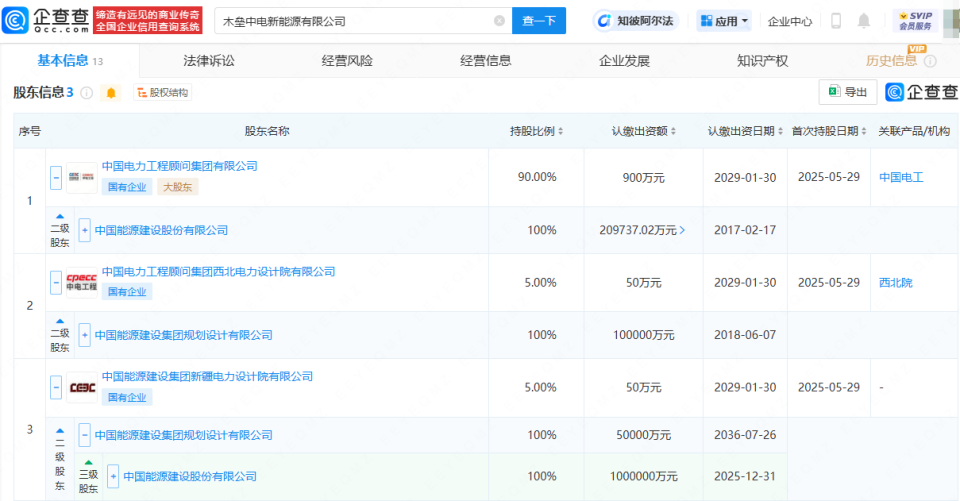Open SVIP member service badge
This screenshot has height=501, width=960.
click(x=915, y=21)
